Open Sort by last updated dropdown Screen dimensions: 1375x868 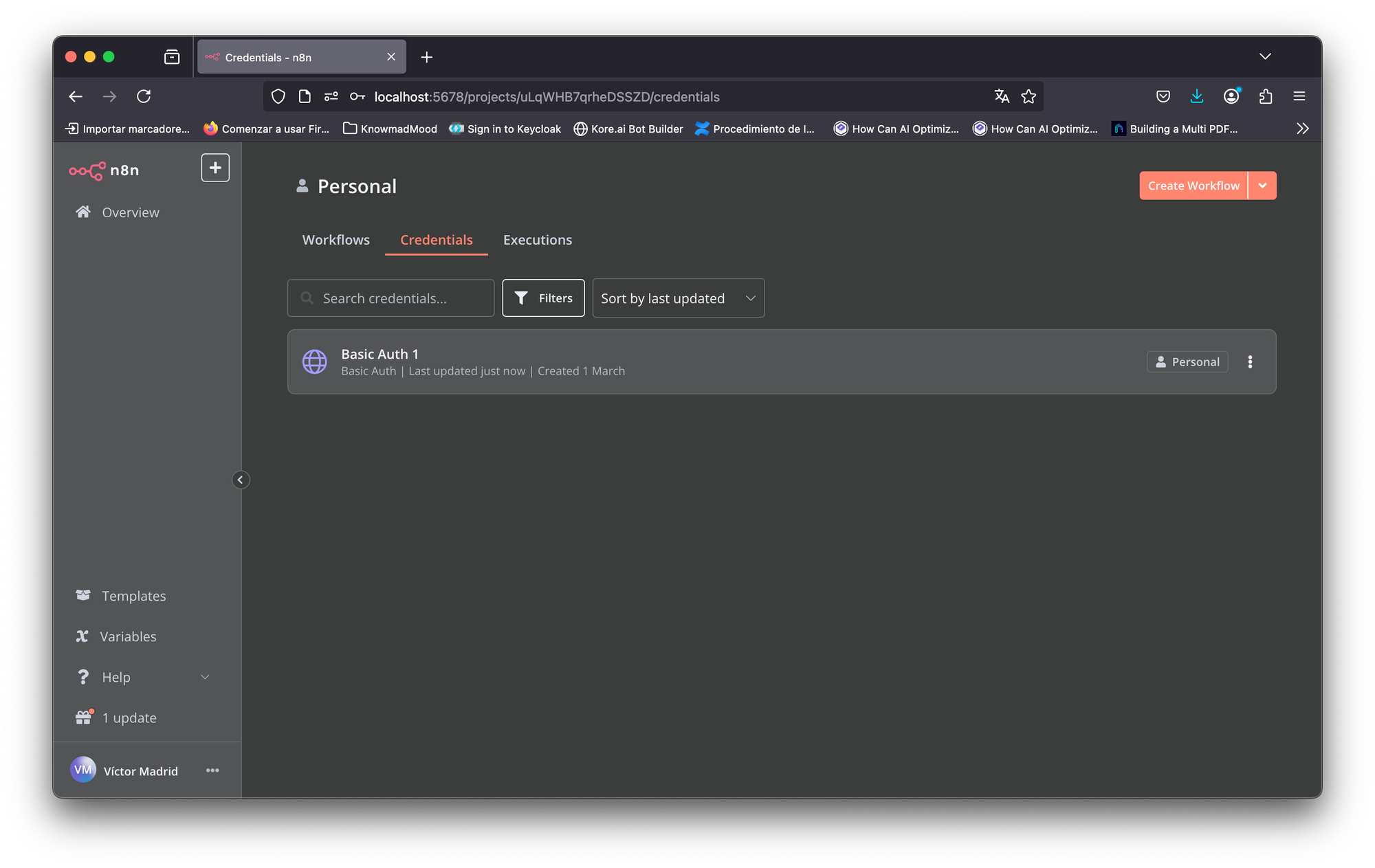tap(678, 298)
